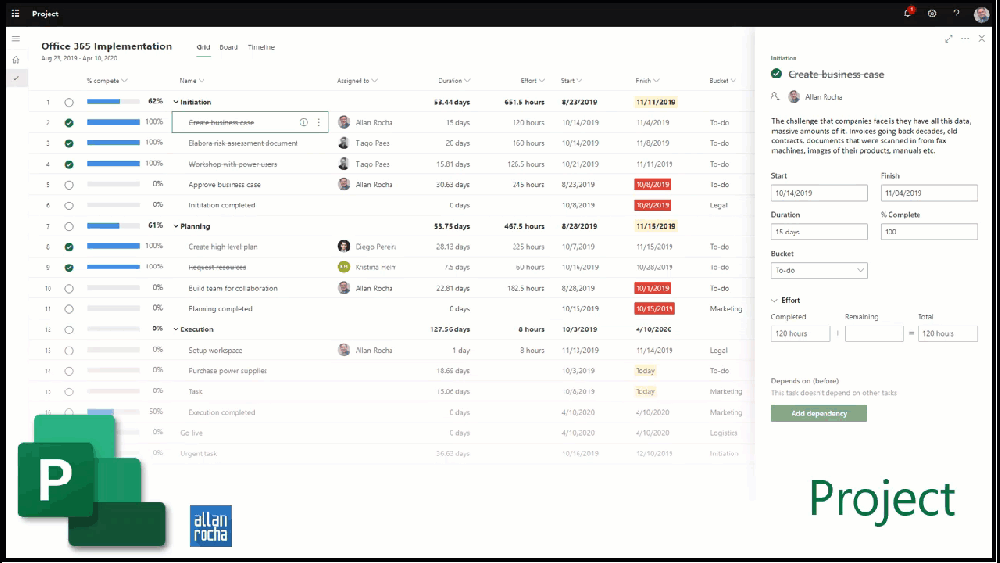
Task: Click the Duration field in details
Action: [x=819, y=231]
